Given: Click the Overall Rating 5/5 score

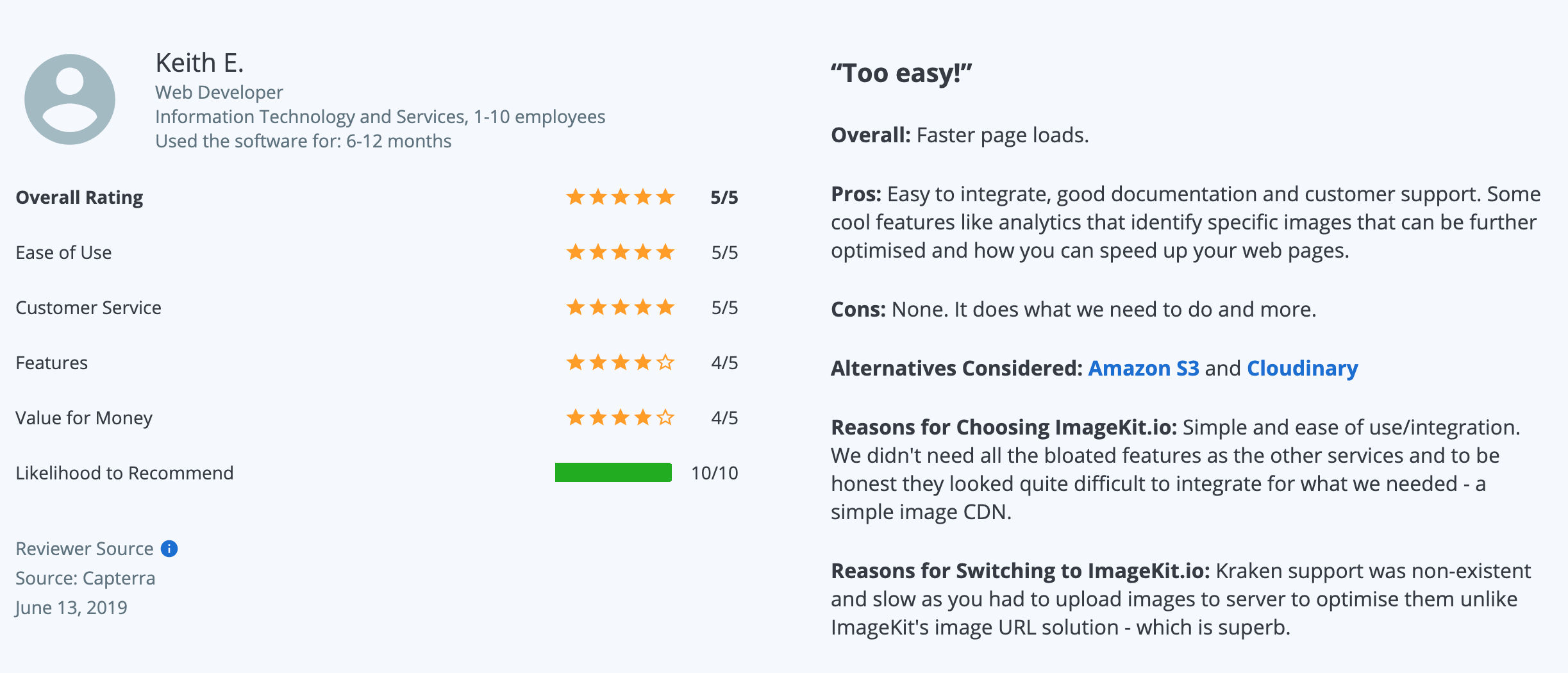Looking at the screenshot, I should 724,197.
